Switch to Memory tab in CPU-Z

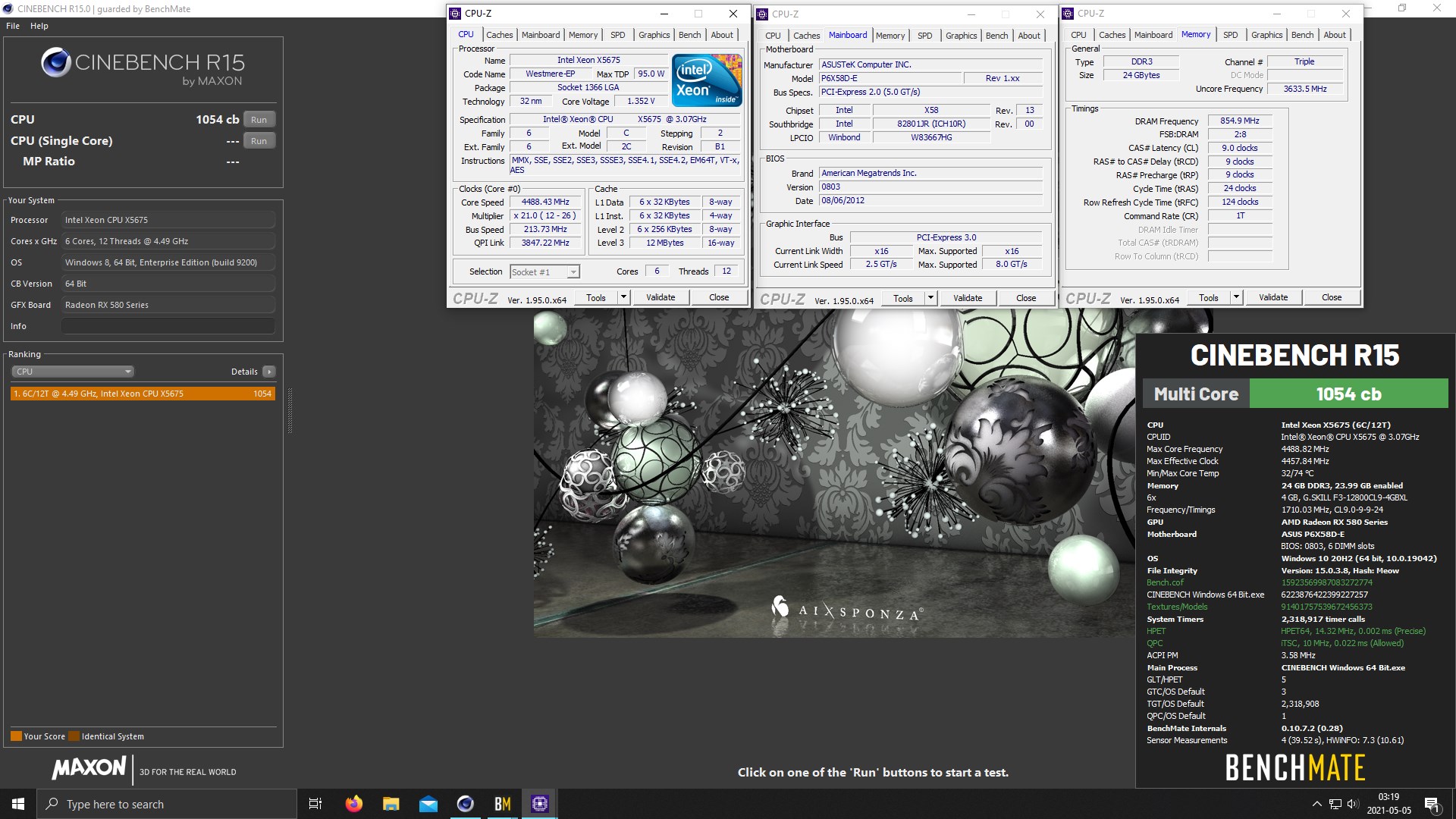tap(582, 36)
